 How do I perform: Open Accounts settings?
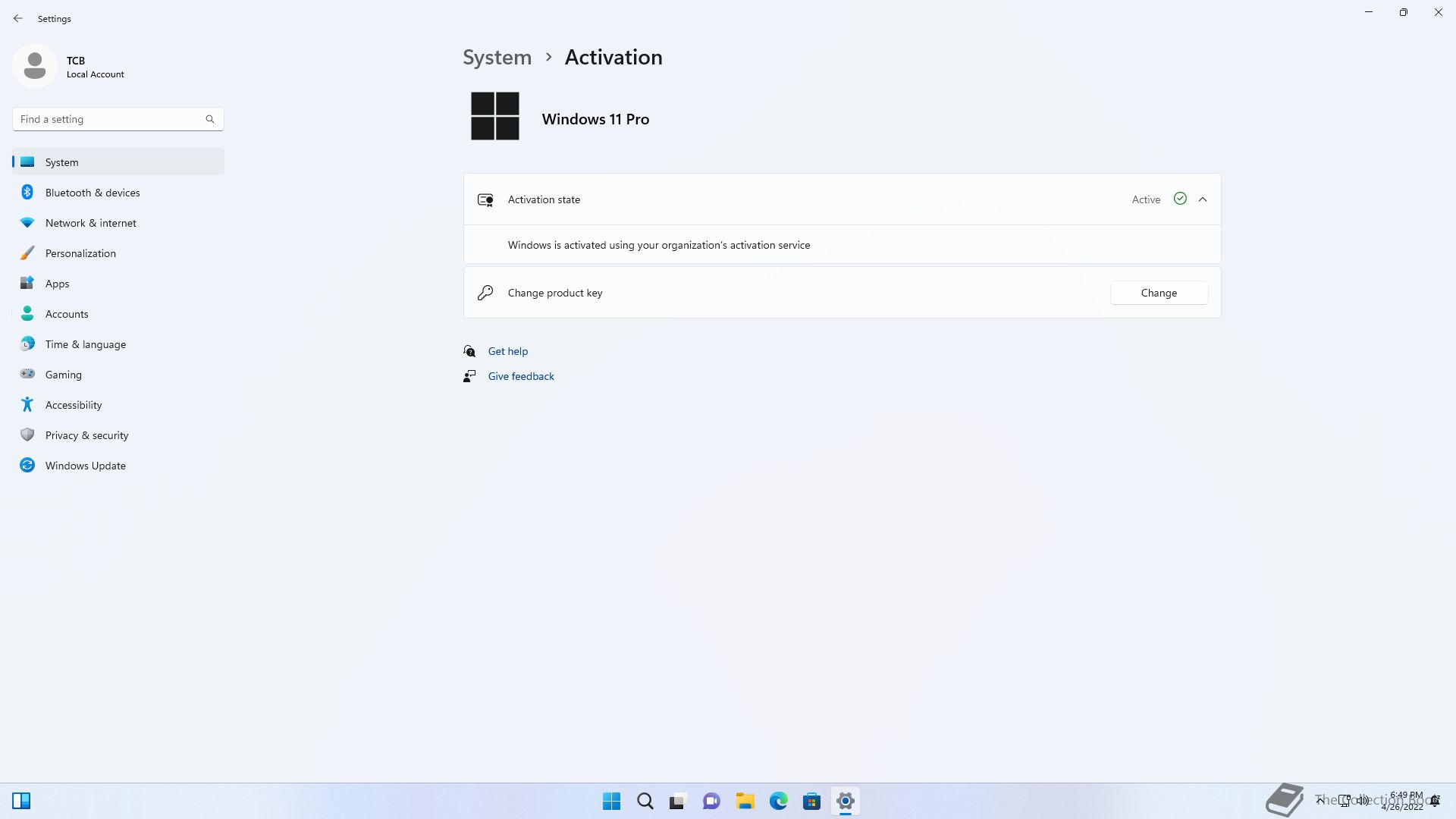pos(118,314)
